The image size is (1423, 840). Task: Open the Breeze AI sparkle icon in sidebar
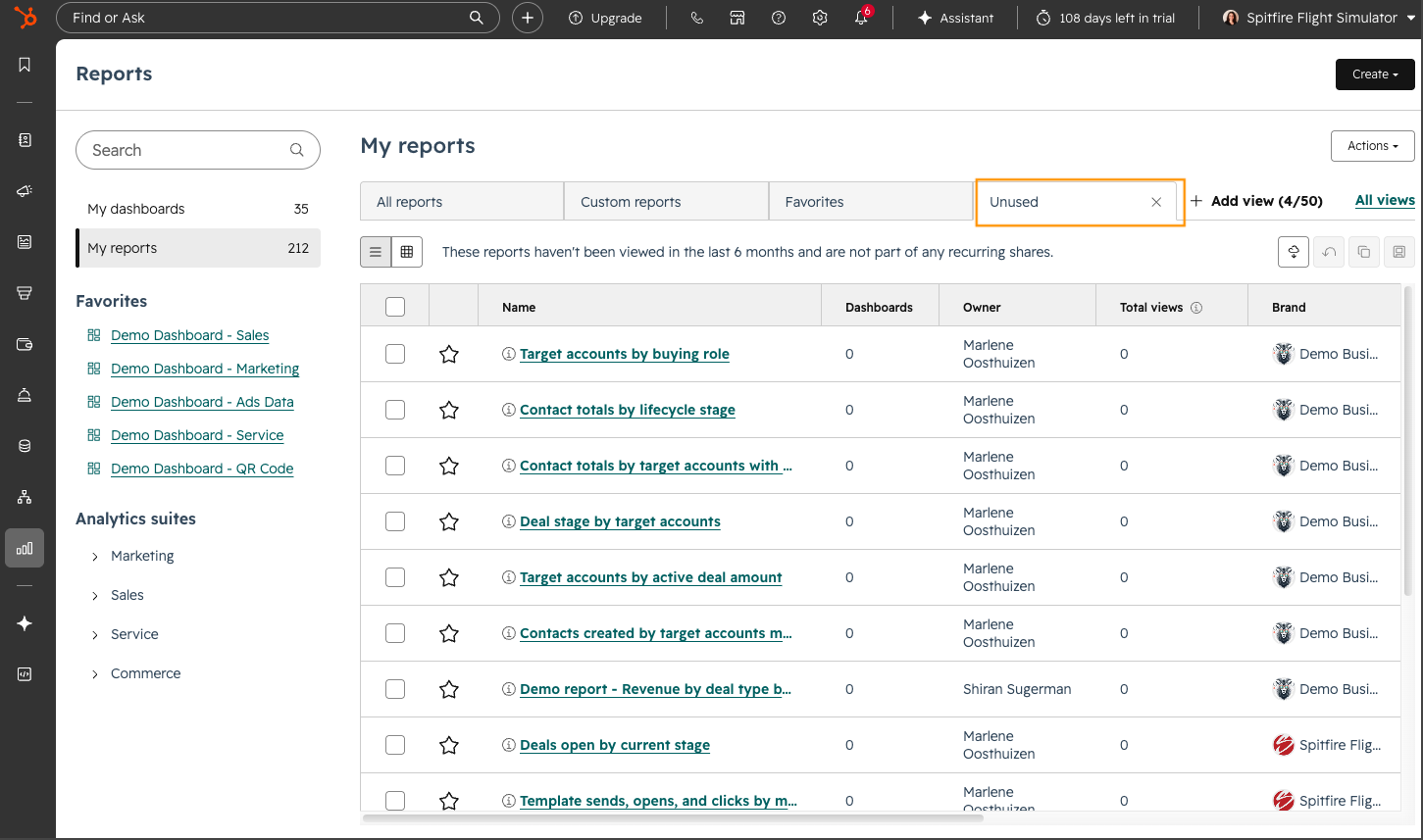(25, 622)
